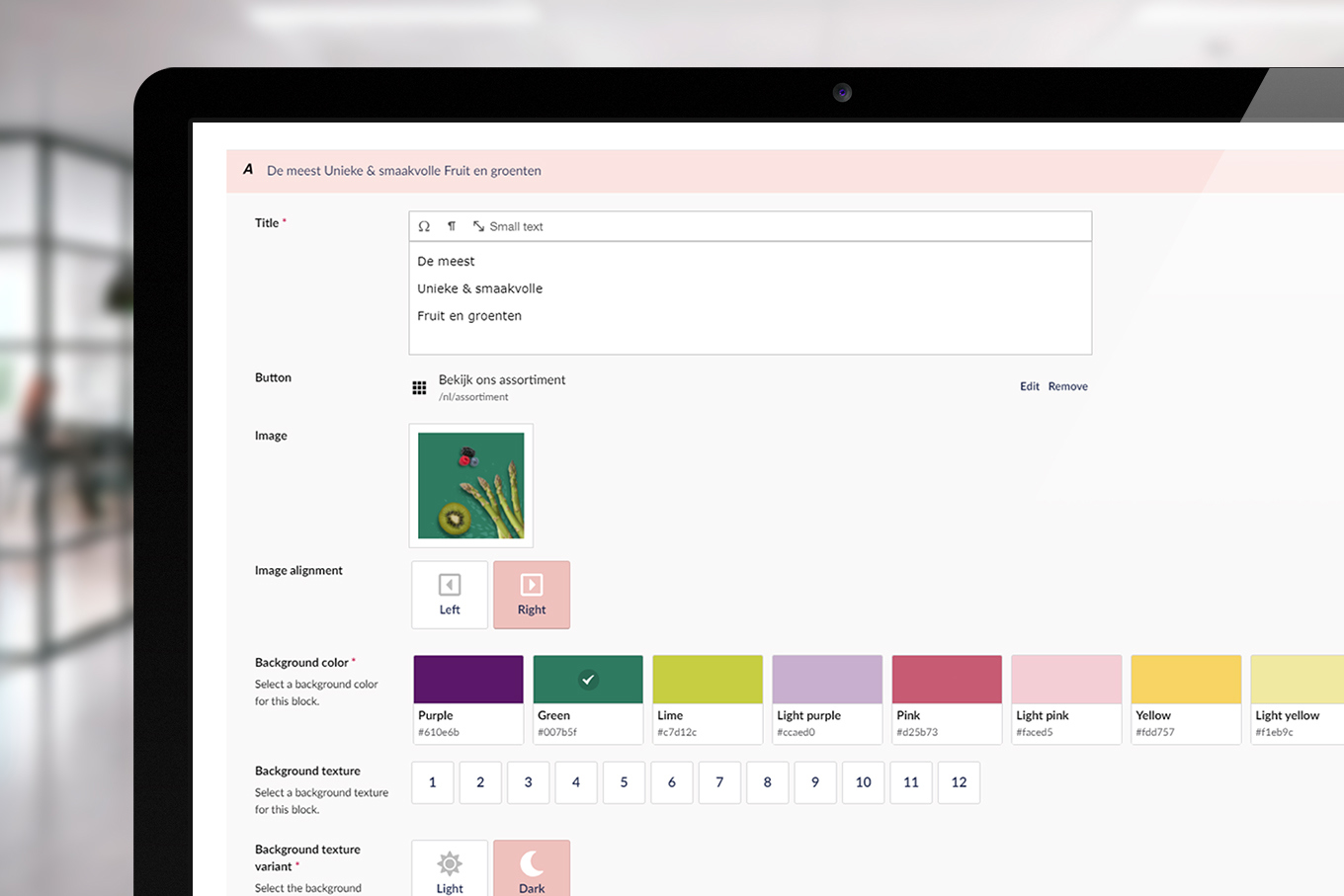Image resolution: width=1344 pixels, height=896 pixels.
Task: Select background texture number 4
Action: point(576,782)
